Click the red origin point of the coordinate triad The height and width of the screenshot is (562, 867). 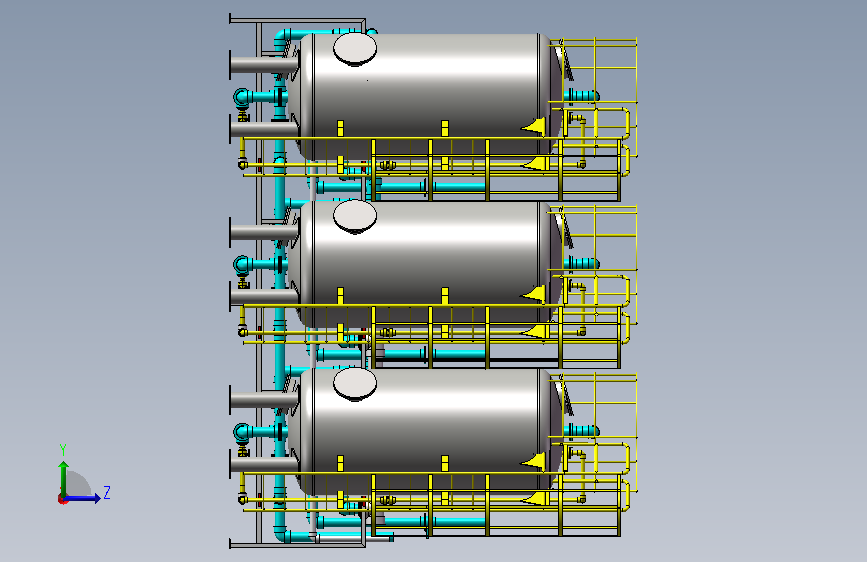coord(62,499)
